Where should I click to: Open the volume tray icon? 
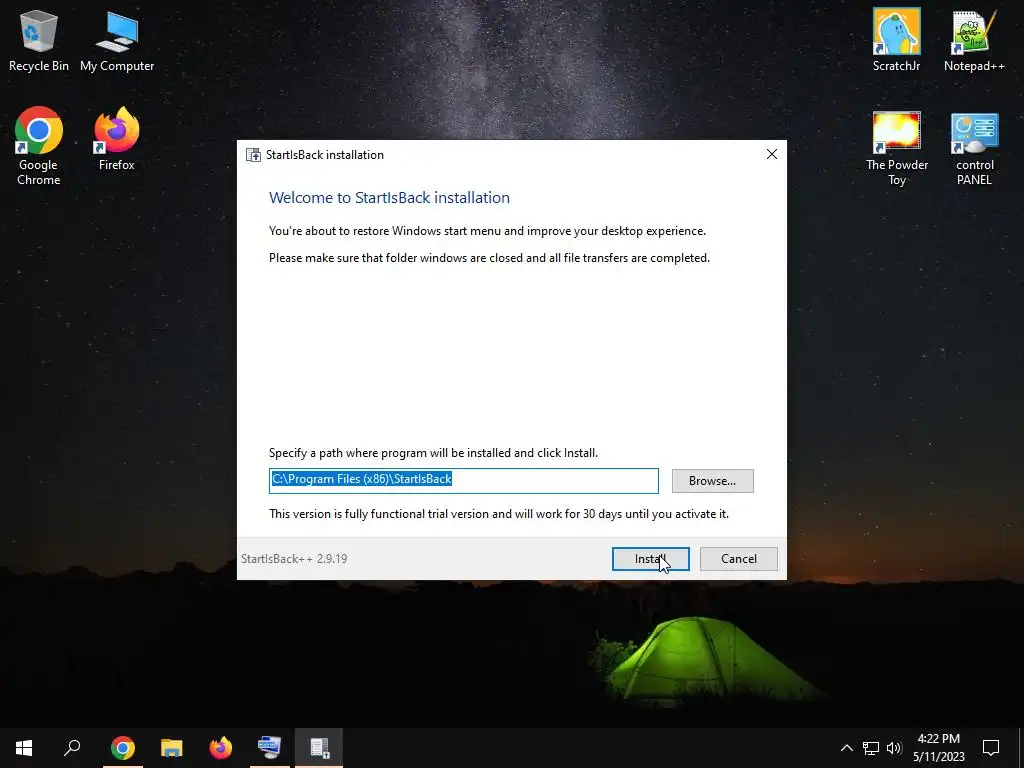click(894, 748)
